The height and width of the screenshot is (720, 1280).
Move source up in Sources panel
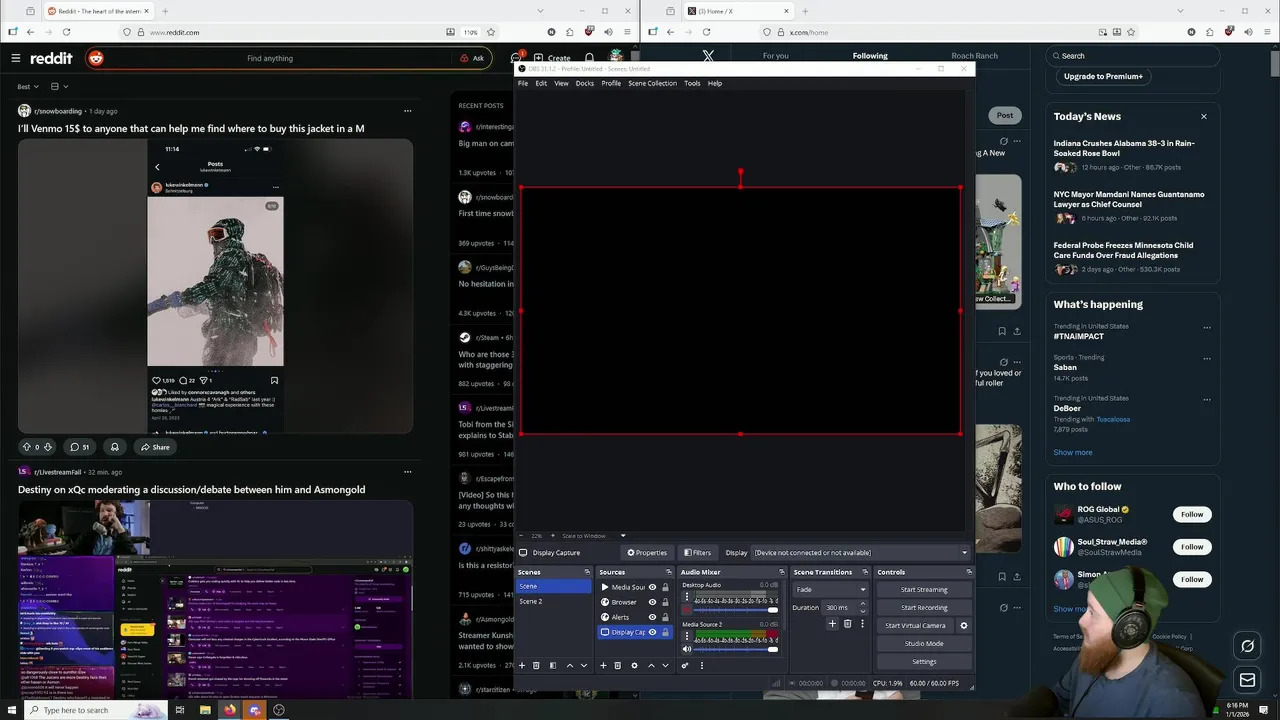coord(651,665)
